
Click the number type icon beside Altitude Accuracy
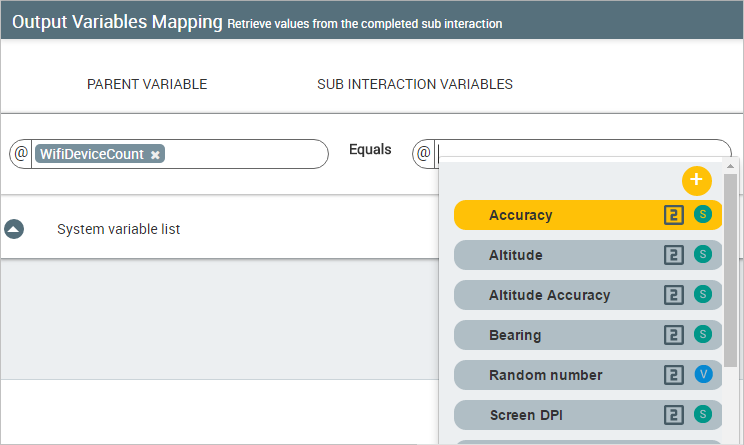coord(673,295)
